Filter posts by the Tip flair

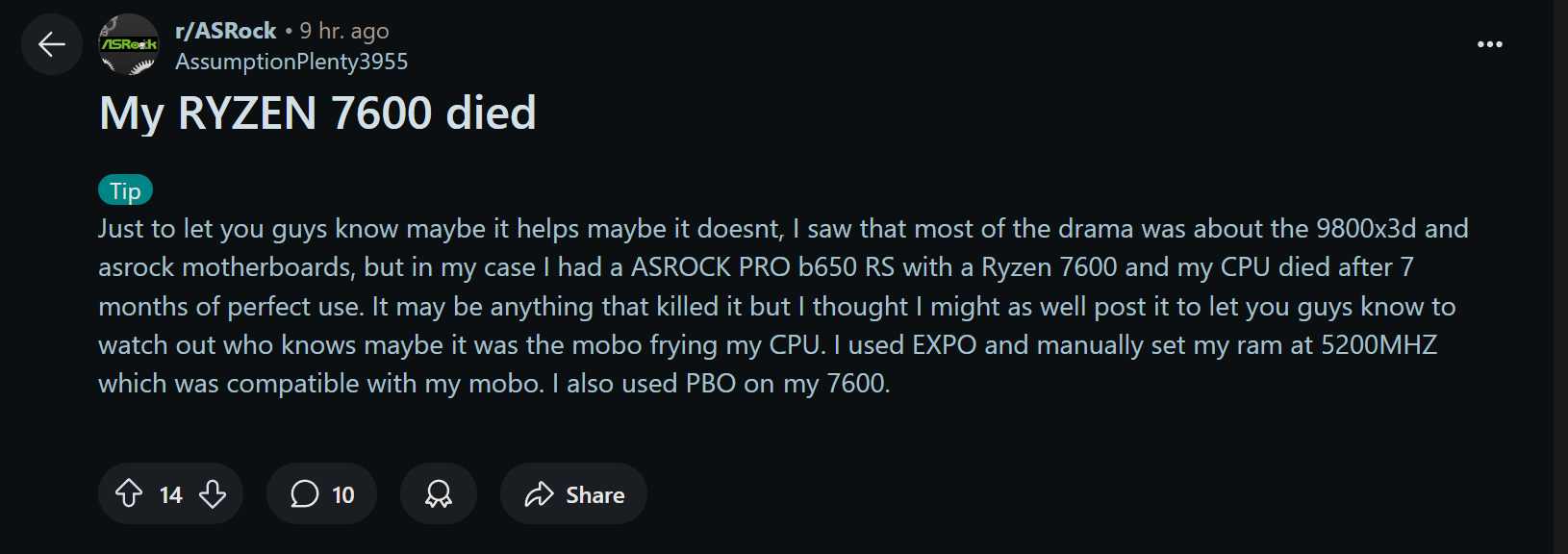coord(125,190)
